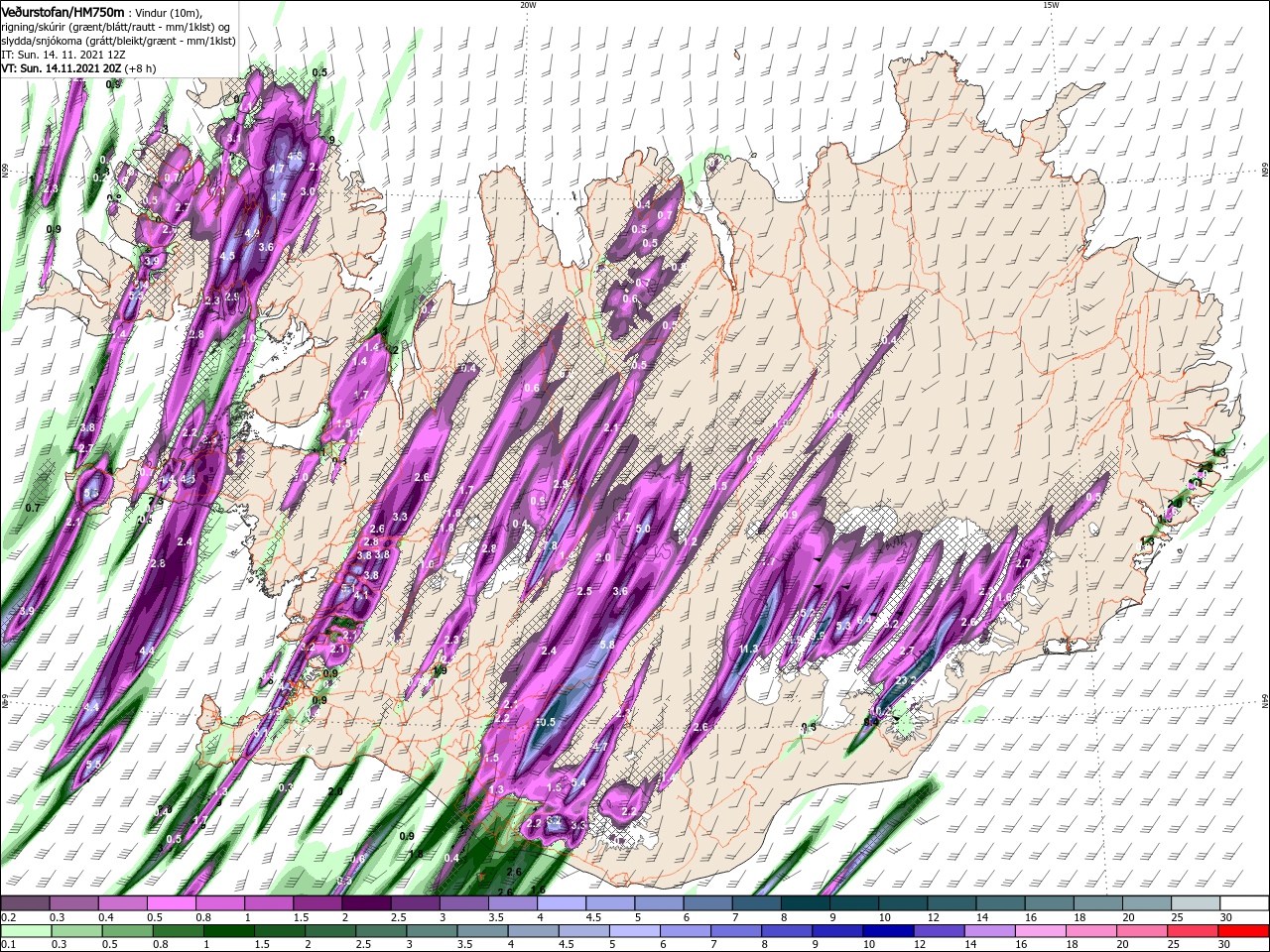
Task: Click the 'Veðurstofan/HM750m' title text
Action: point(63,12)
